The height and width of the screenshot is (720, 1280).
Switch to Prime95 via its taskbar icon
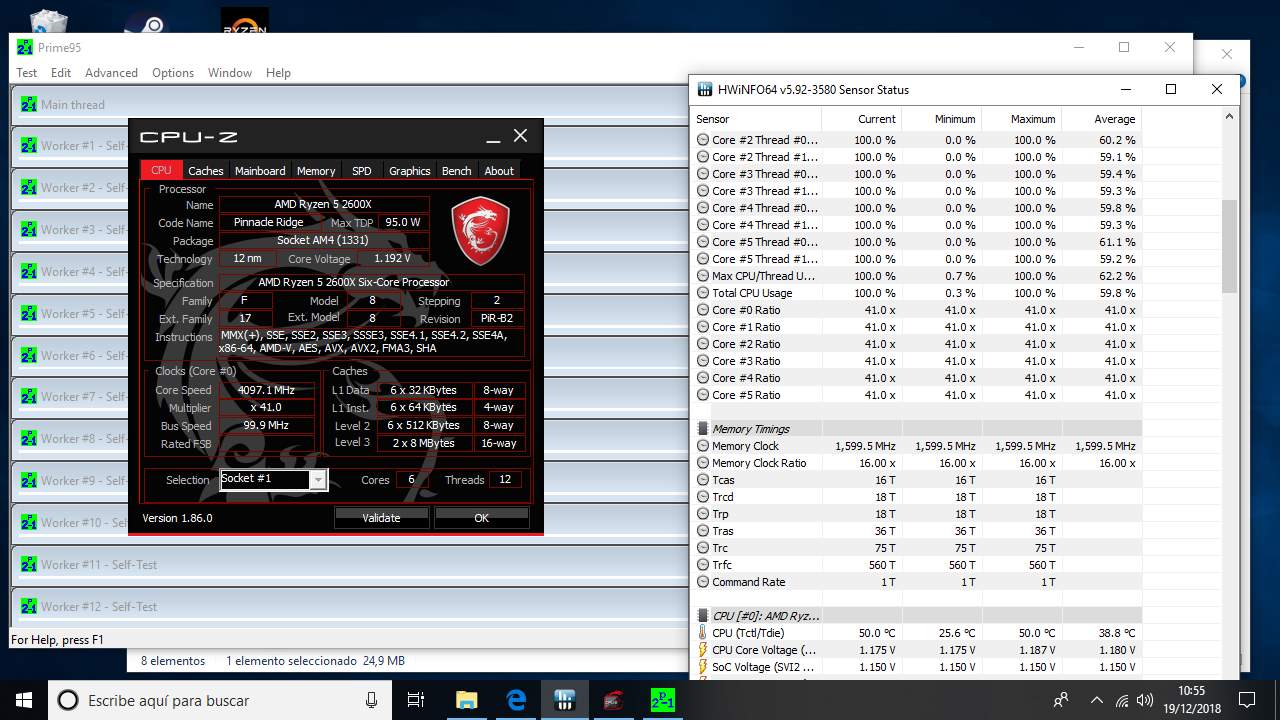pos(663,700)
